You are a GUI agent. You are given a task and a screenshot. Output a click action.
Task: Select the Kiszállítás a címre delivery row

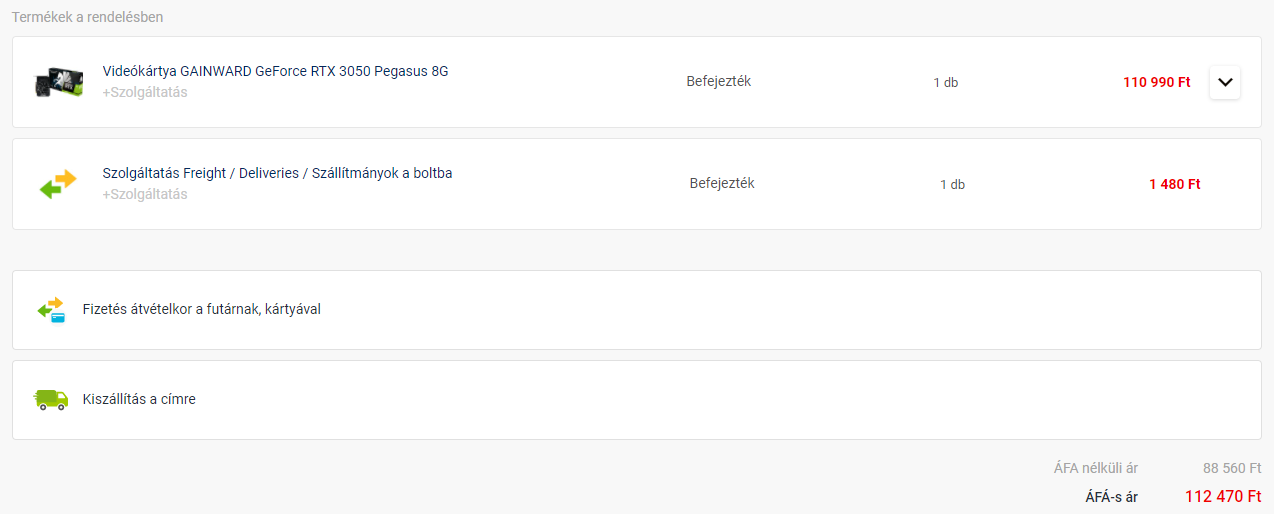pos(139,400)
